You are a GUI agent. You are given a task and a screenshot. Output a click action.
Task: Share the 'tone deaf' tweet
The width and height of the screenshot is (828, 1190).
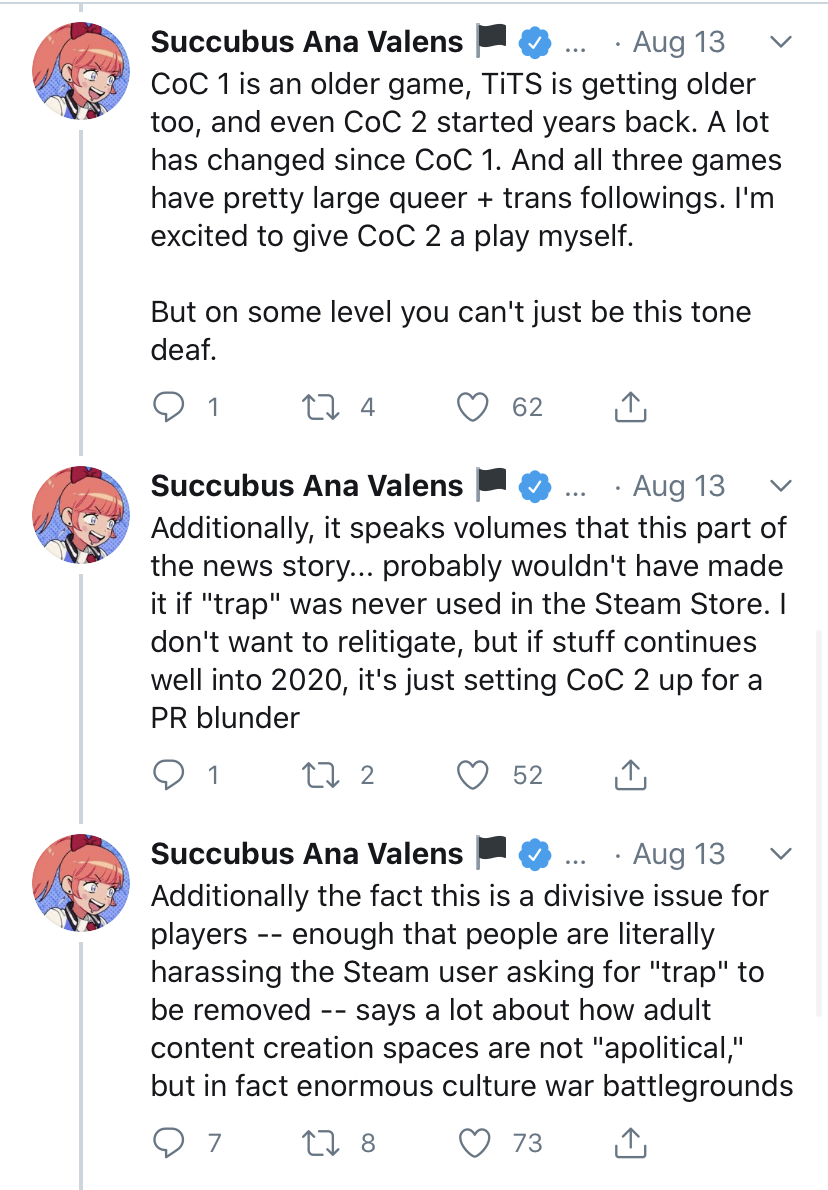click(x=627, y=407)
